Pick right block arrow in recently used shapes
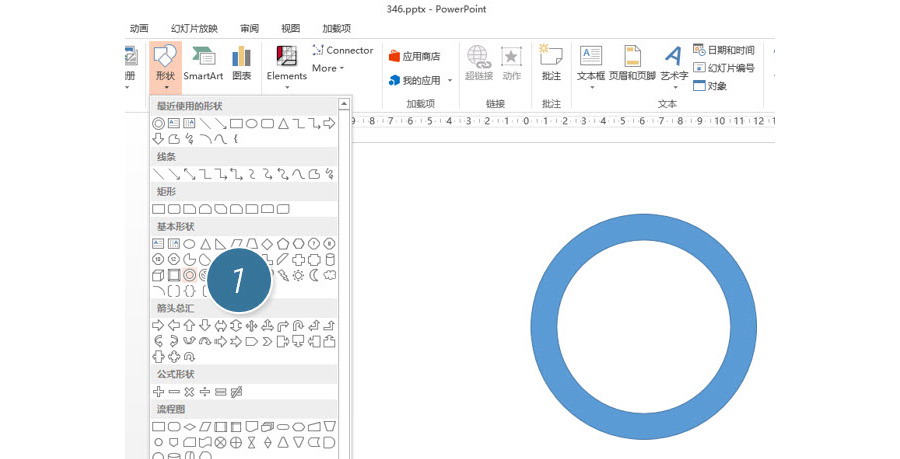This screenshot has height=459, width=900. (x=329, y=123)
